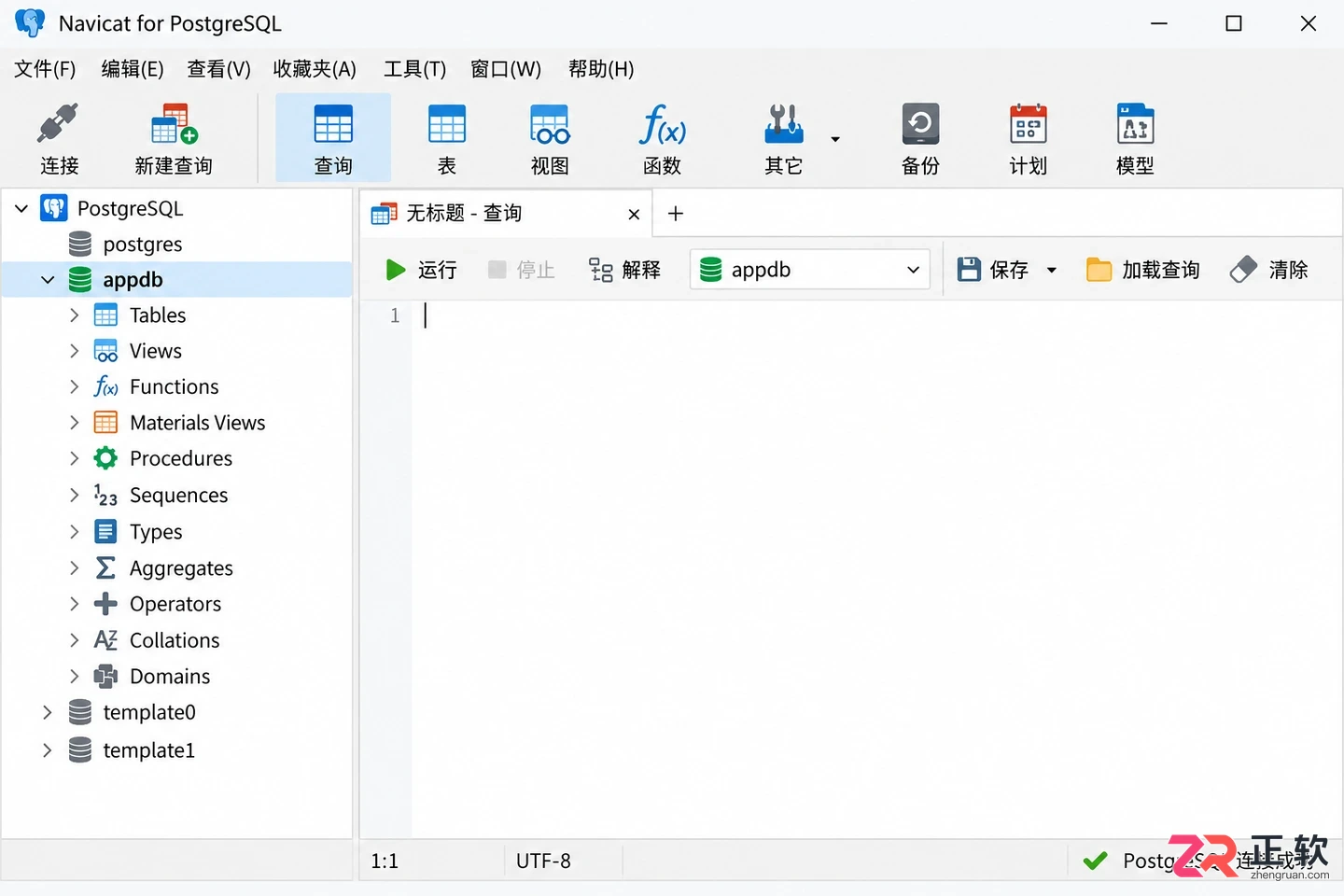
Task: Click the Functions f(x) icon in tree
Action: [x=105, y=386]
